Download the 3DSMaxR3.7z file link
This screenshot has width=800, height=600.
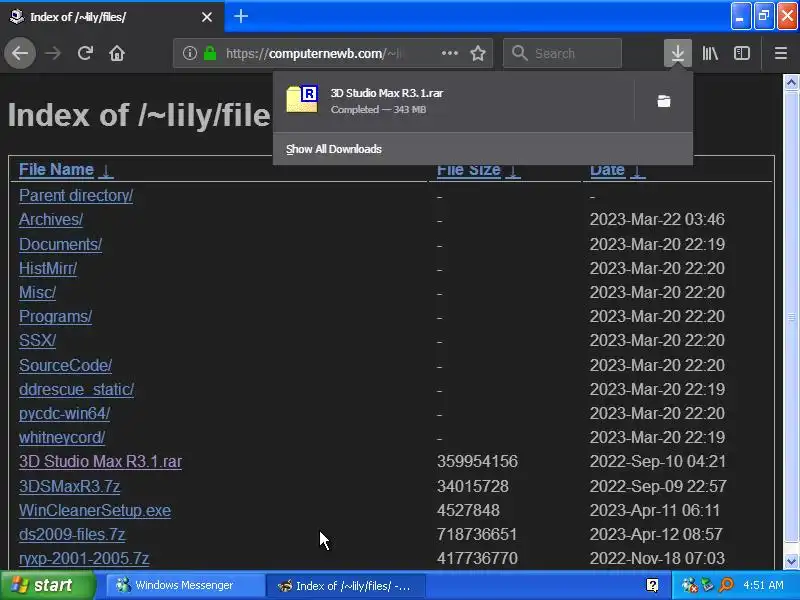69,486
